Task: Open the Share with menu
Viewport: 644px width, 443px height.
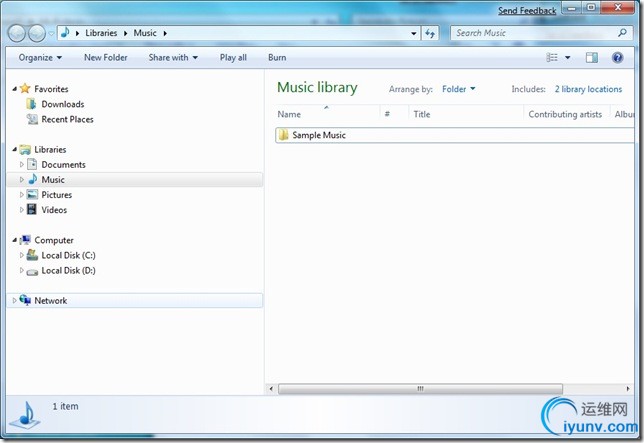Action: pyautogui.click(x=173, y=57)
